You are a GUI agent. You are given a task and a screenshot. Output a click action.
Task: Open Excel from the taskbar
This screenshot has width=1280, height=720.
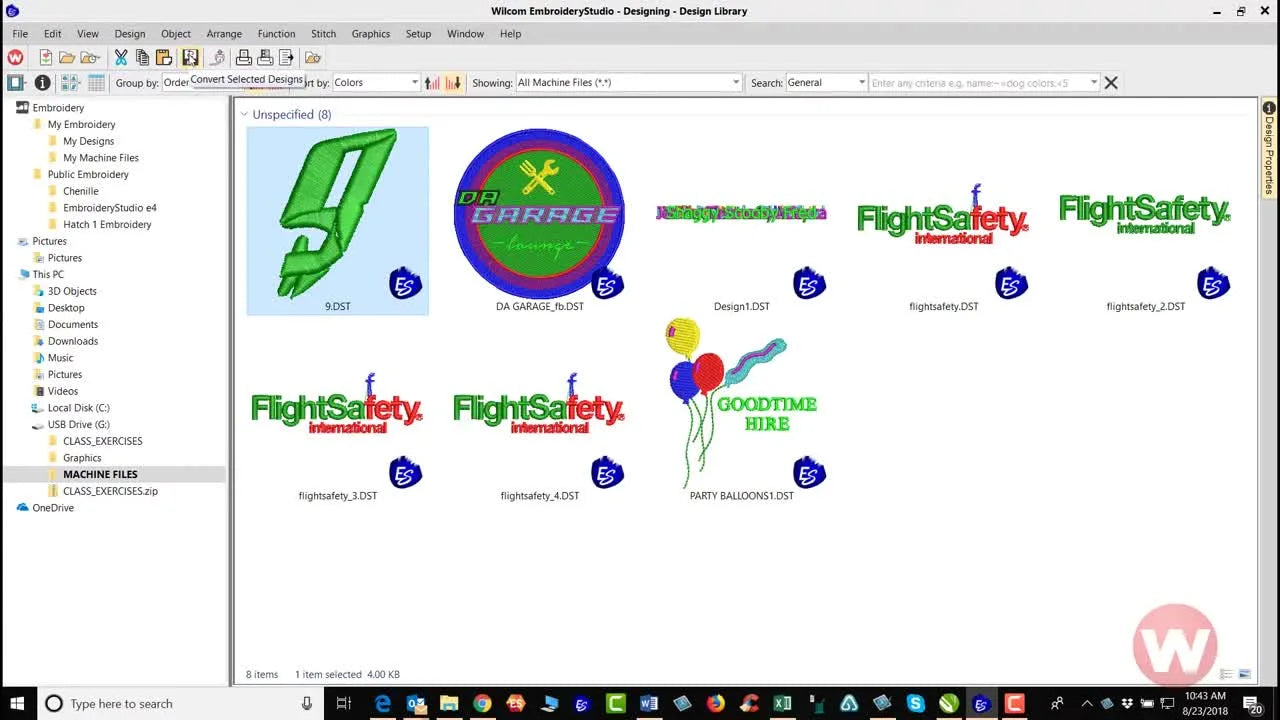click(782, 703)
